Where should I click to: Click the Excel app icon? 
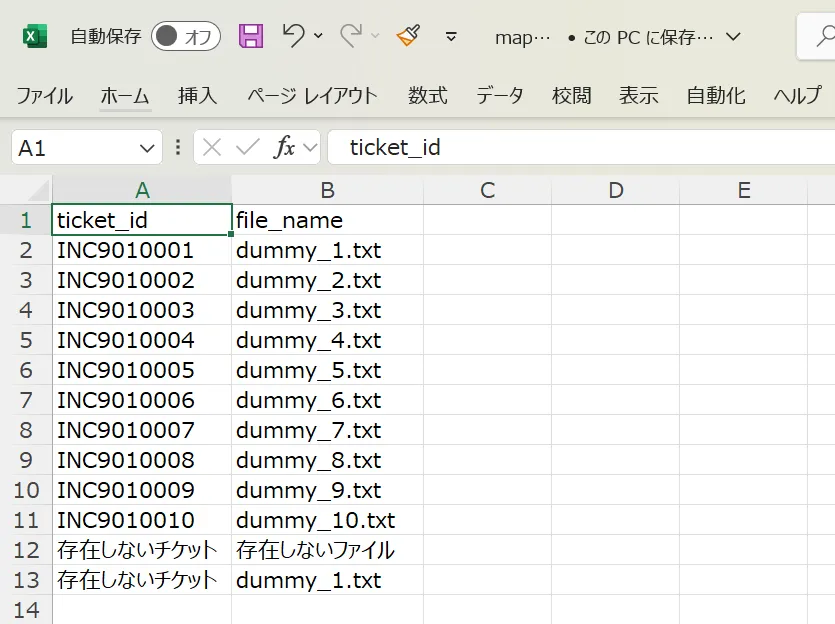[x=35, y=37]
